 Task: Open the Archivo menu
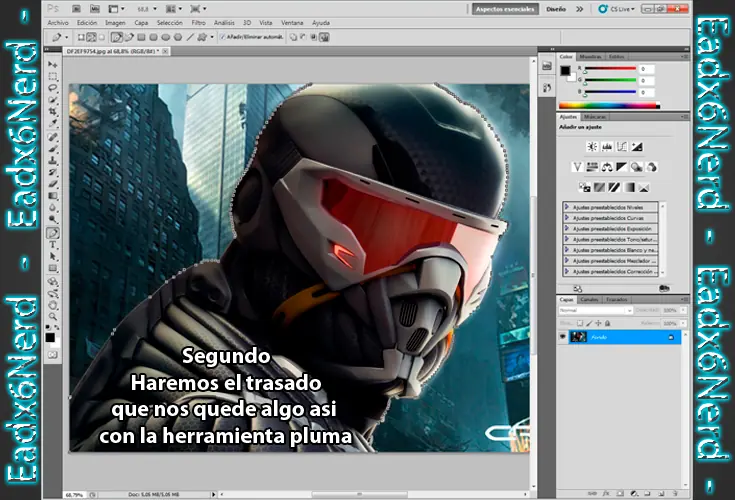(58, 22)
